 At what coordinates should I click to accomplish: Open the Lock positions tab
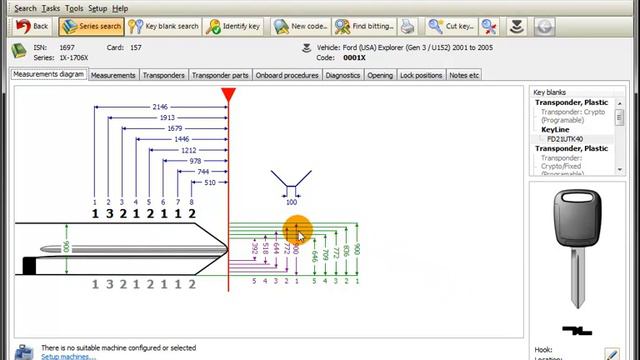click(x=421, y=75)
